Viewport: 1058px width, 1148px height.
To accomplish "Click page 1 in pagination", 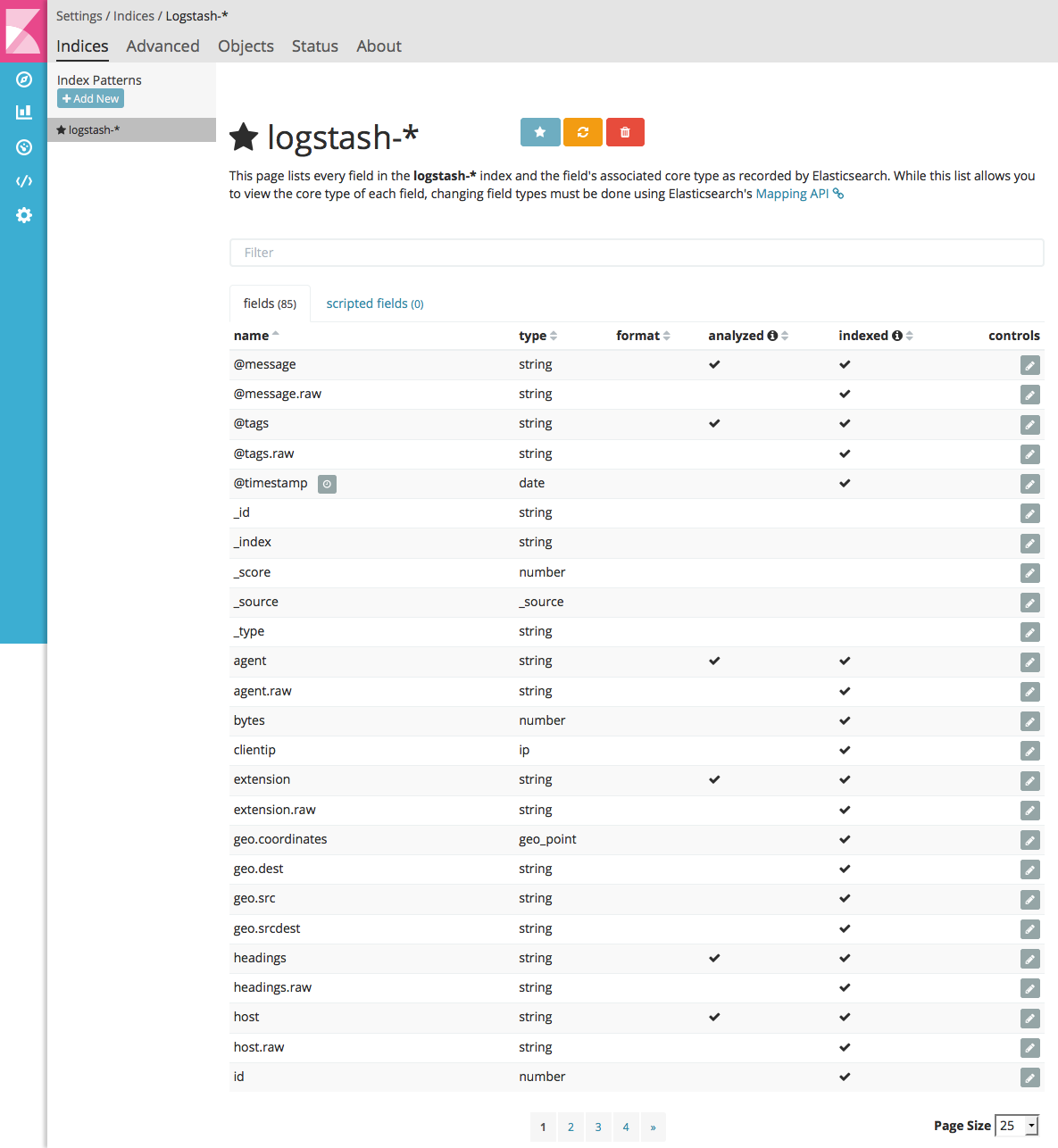I will (543, 1127).
